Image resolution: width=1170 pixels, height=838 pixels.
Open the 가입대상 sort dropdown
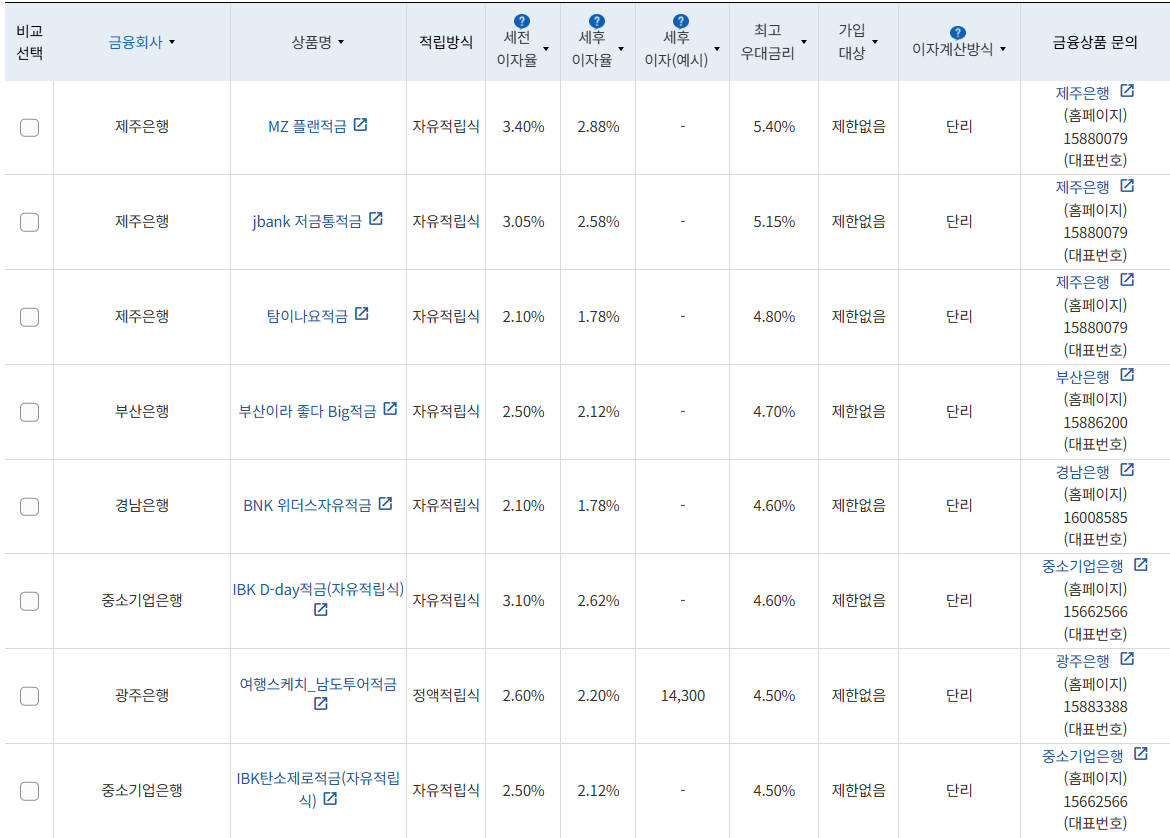coord(877,40)
